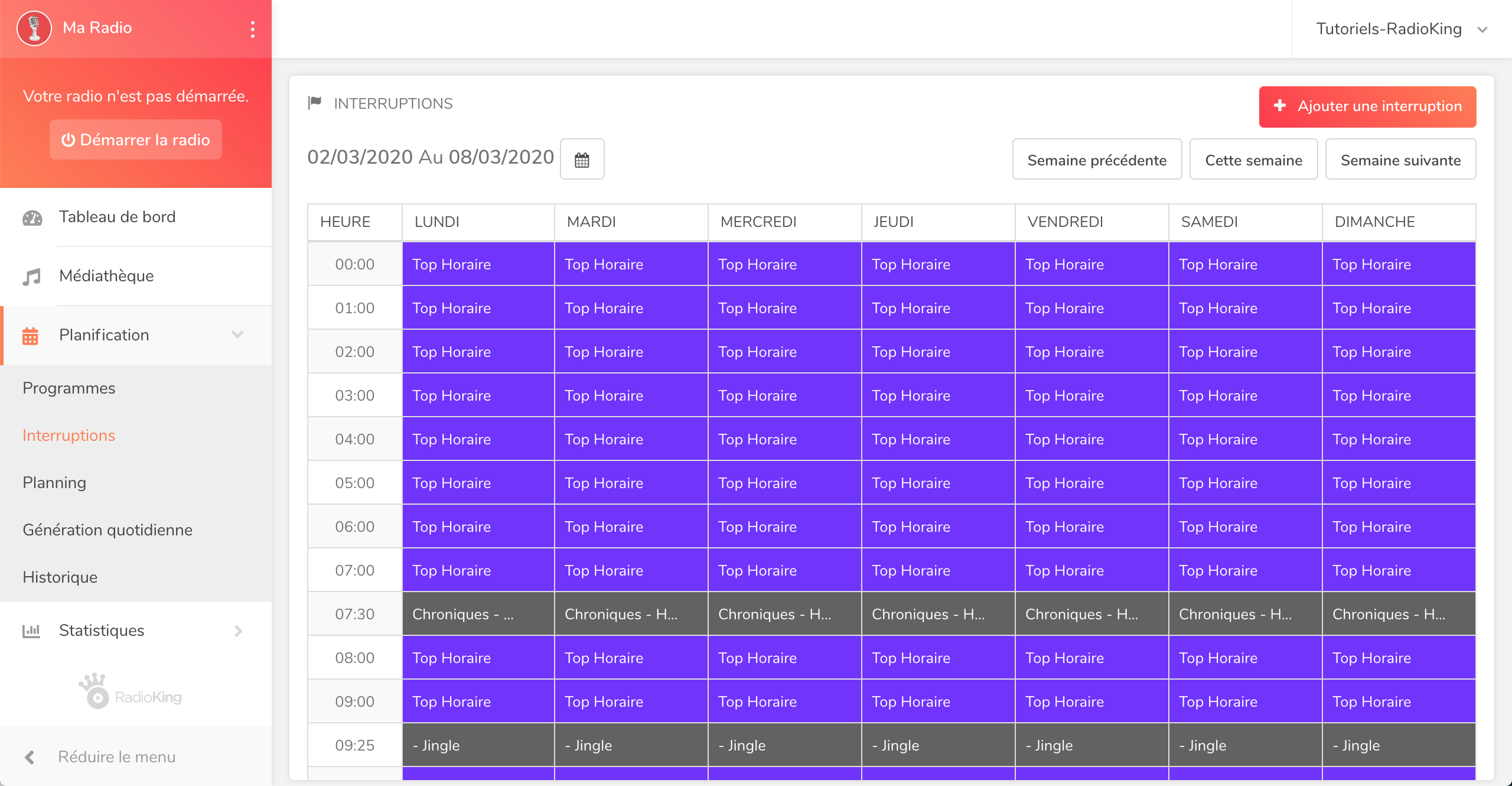This screenshot has width=1512, height=786.
Task: Collapse the Planification menu chevron
Action: coord(237,334)
